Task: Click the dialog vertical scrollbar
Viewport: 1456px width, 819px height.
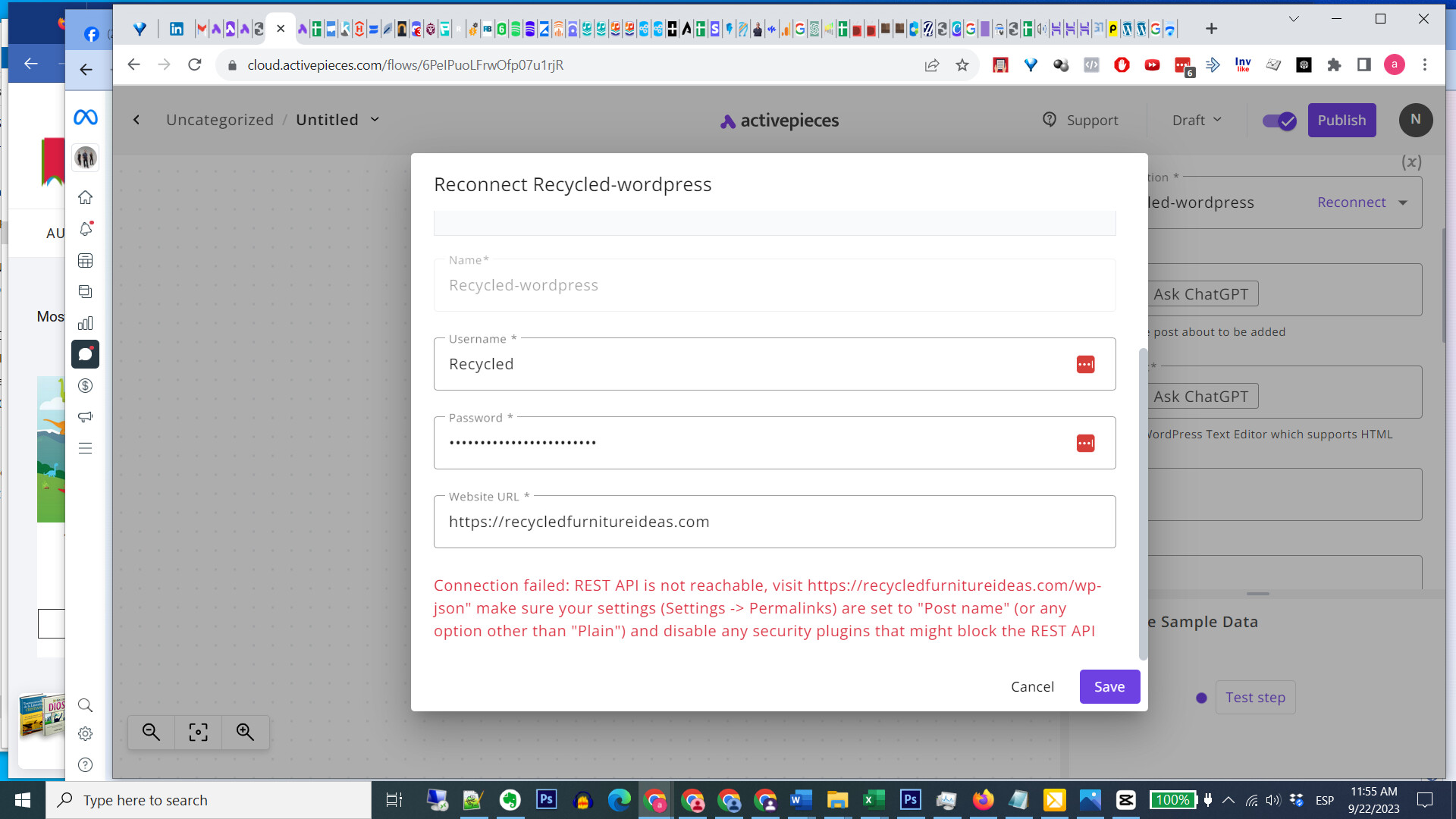Action: [x=1143, y=504]
